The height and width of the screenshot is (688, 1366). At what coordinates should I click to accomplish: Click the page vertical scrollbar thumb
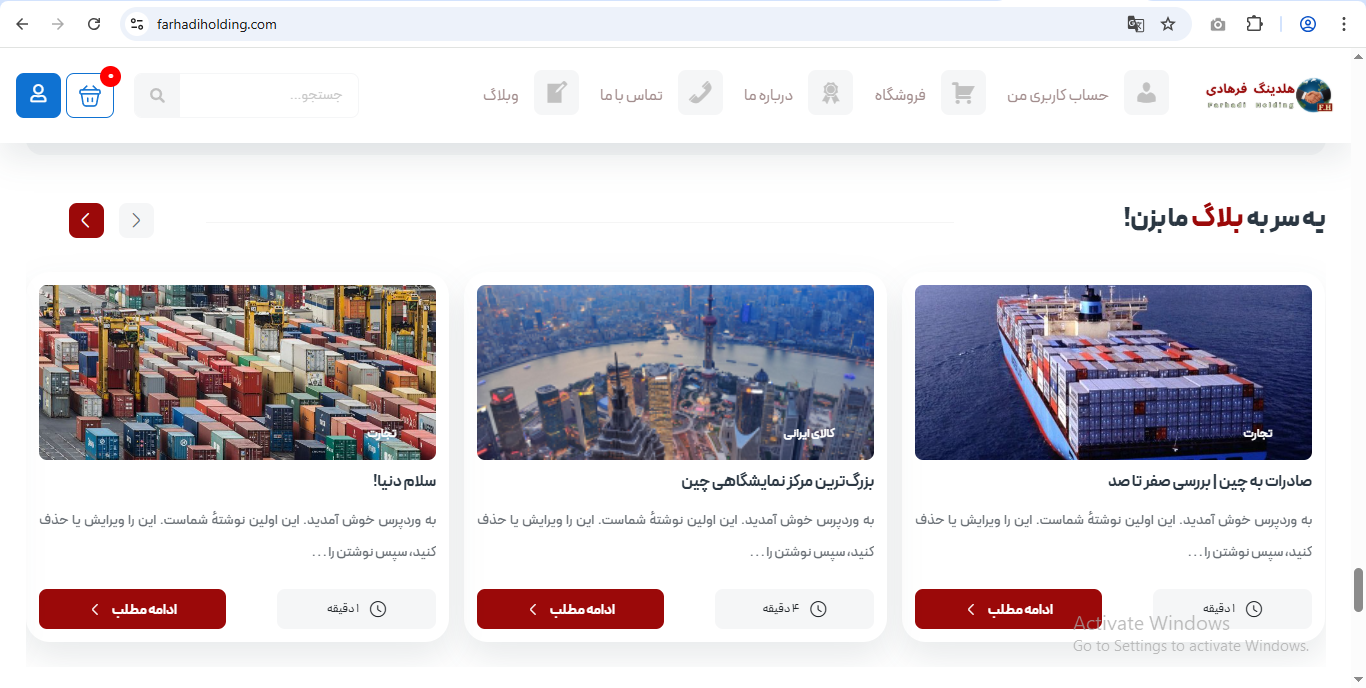[1358, 590]
